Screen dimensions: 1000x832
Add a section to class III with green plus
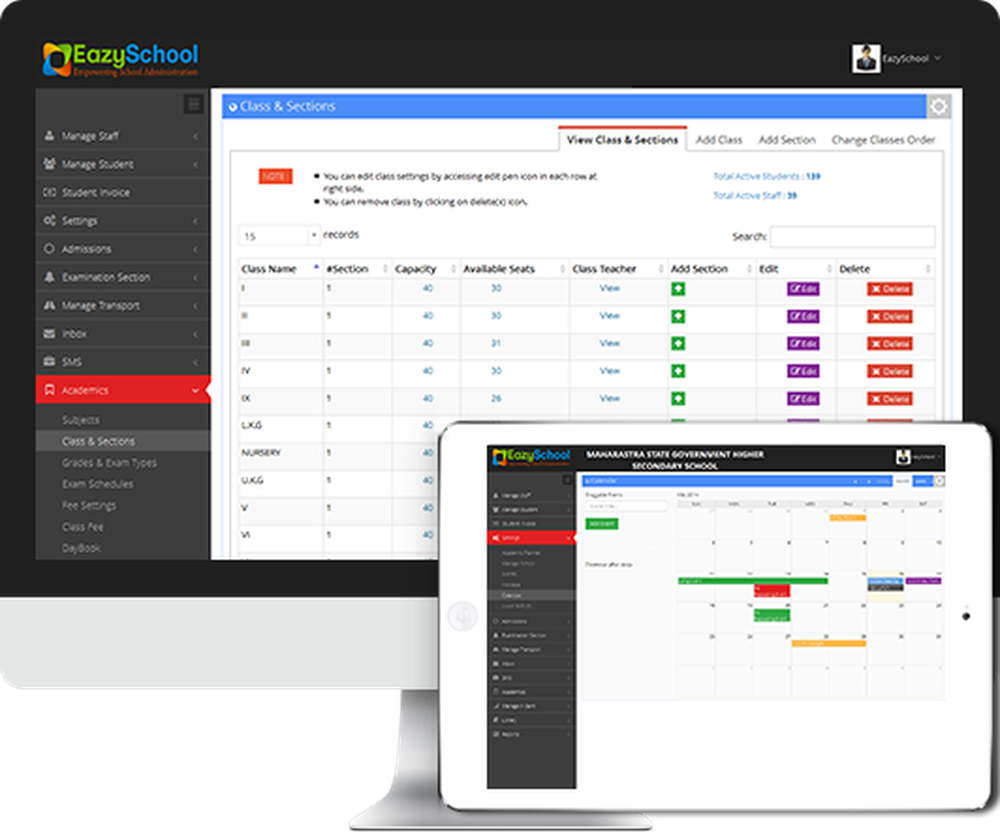[x=678, y=344]
